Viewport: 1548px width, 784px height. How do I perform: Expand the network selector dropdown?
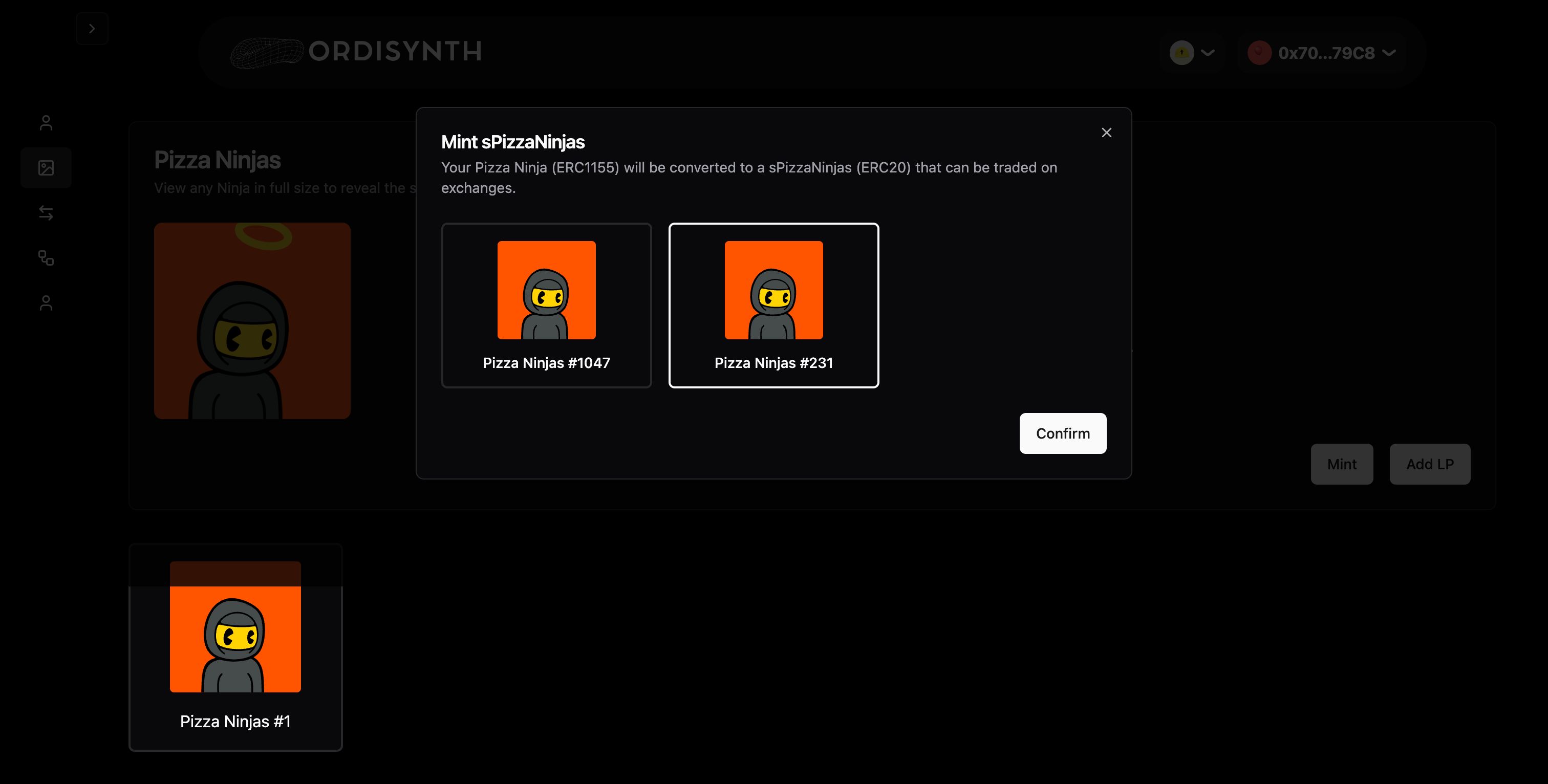point(1194,51)
